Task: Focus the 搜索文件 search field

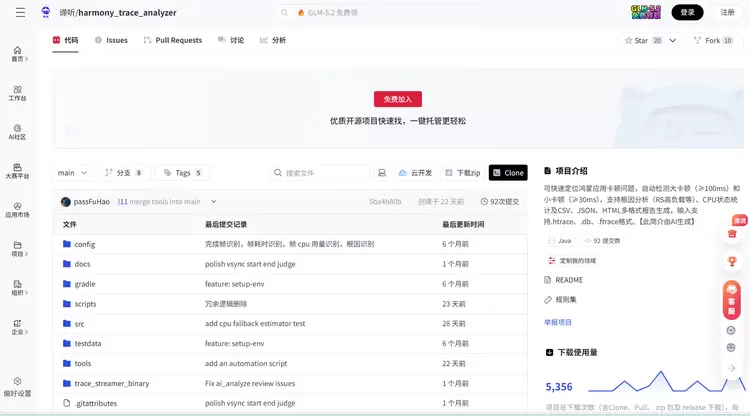Action: pos(320,173)
